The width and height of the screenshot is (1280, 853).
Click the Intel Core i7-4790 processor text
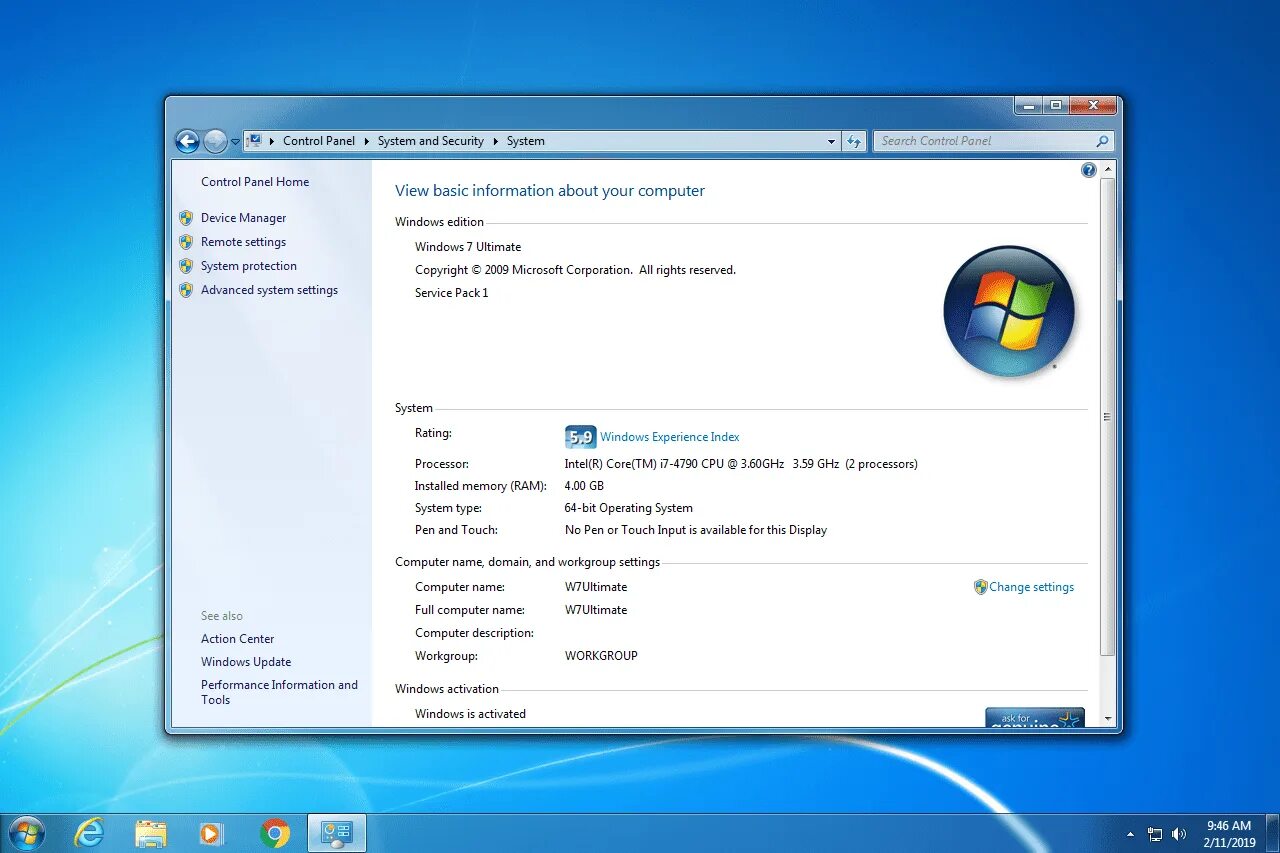tap(741, 464)
